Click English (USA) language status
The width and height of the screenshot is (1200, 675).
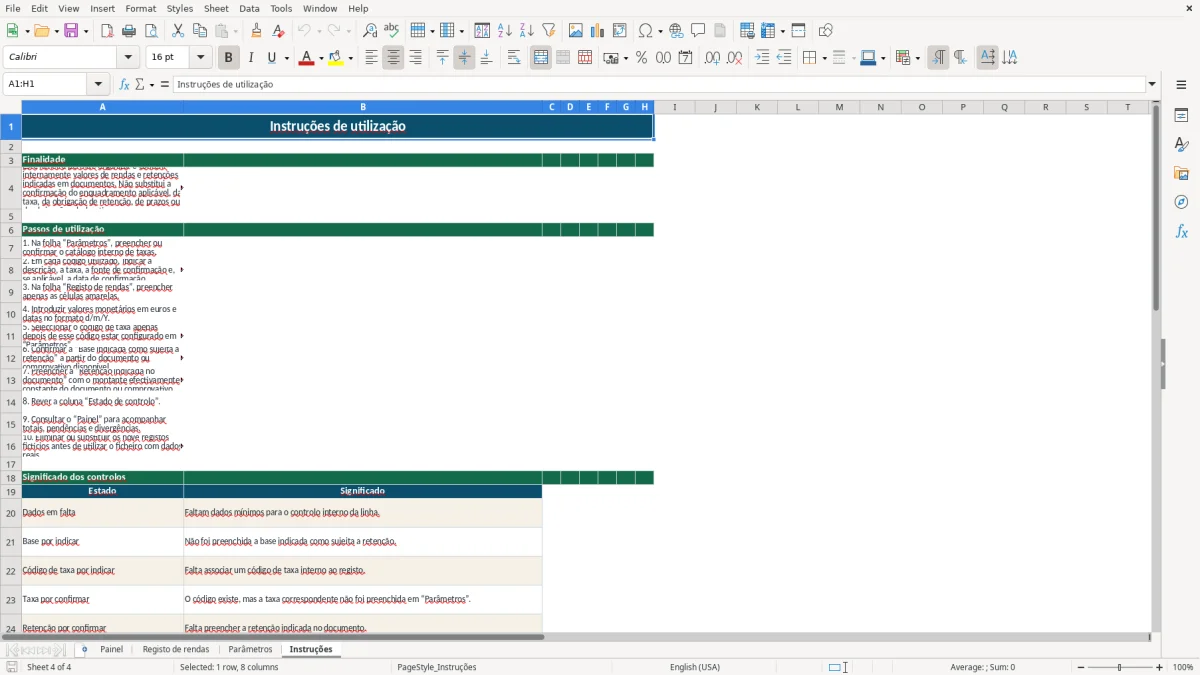695,667
